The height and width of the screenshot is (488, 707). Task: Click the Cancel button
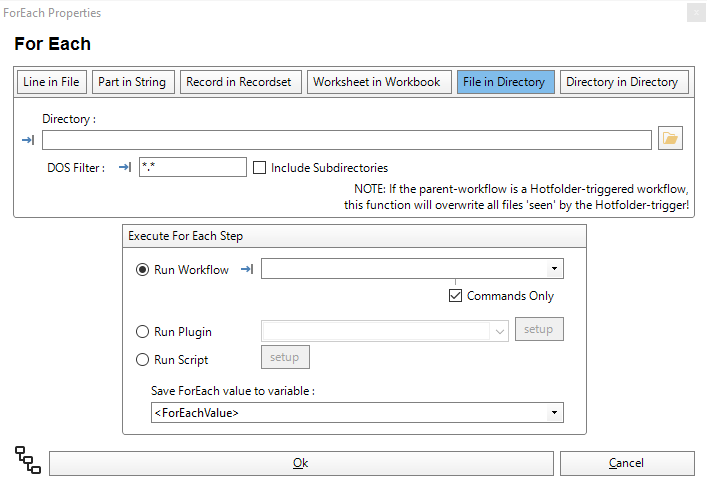tap(626, 463)
